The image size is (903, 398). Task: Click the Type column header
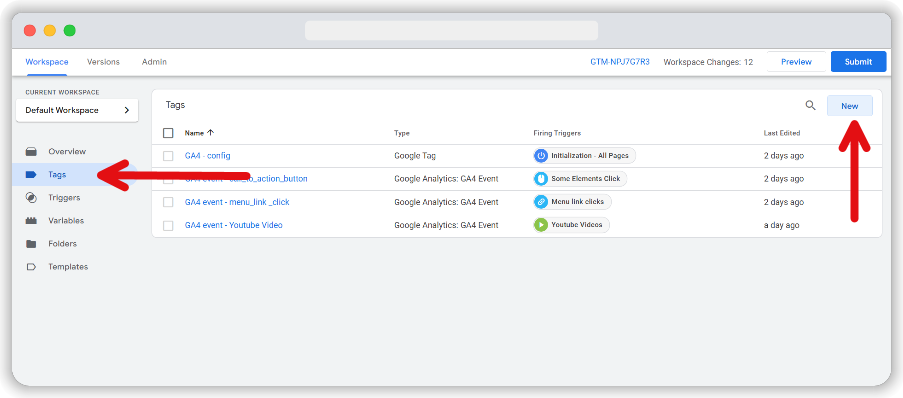(x=402, y=133)
